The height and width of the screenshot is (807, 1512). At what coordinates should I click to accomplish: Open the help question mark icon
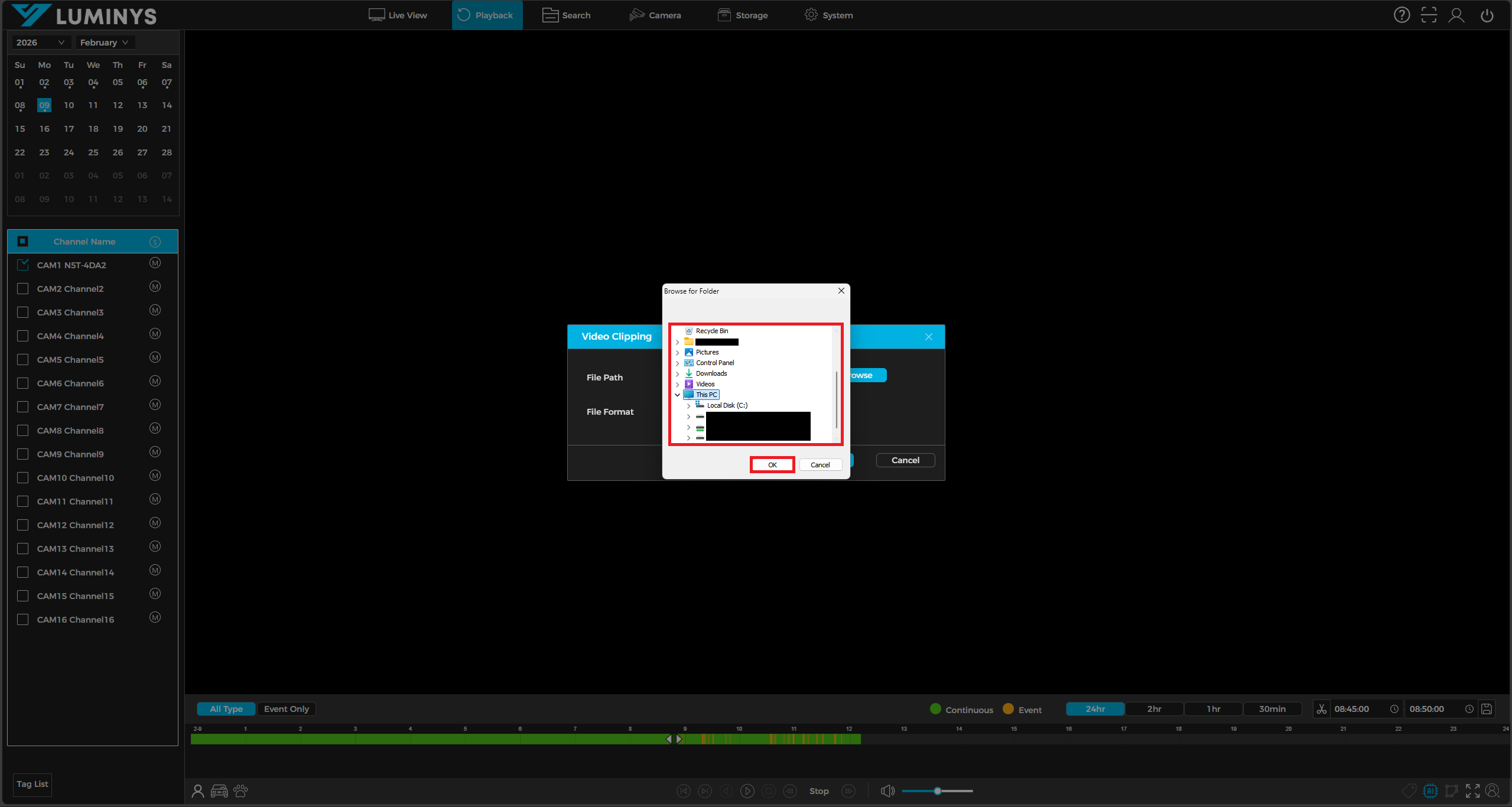tap(1402, 15)
